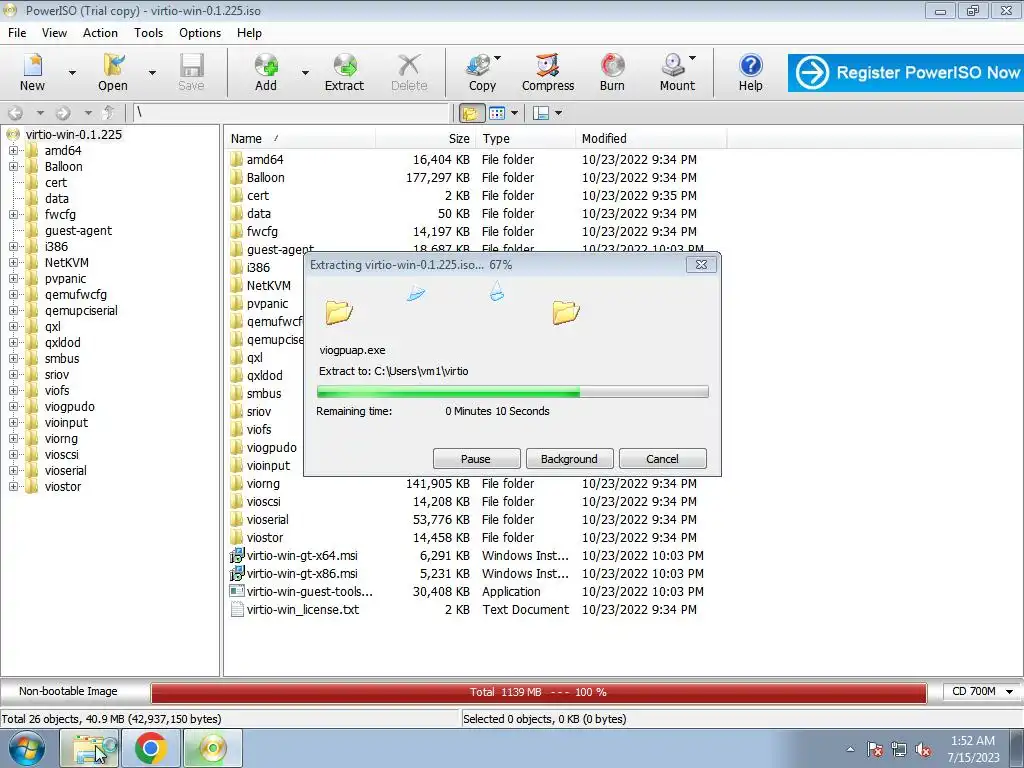Click the taskbar clock 1:52 AM
Screen dimensions: 1024x768
(973, 741)
